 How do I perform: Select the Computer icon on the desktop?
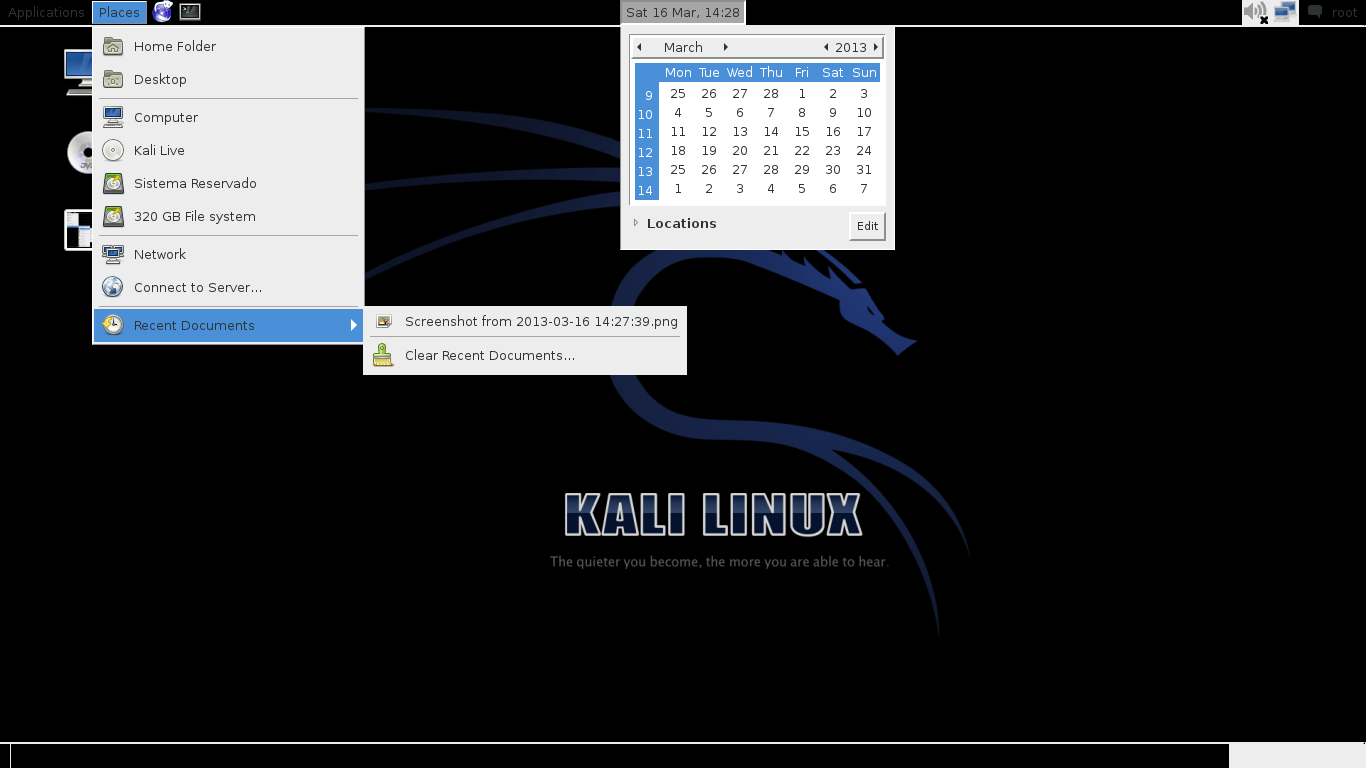pyautogui.click(x=78, y=72)
